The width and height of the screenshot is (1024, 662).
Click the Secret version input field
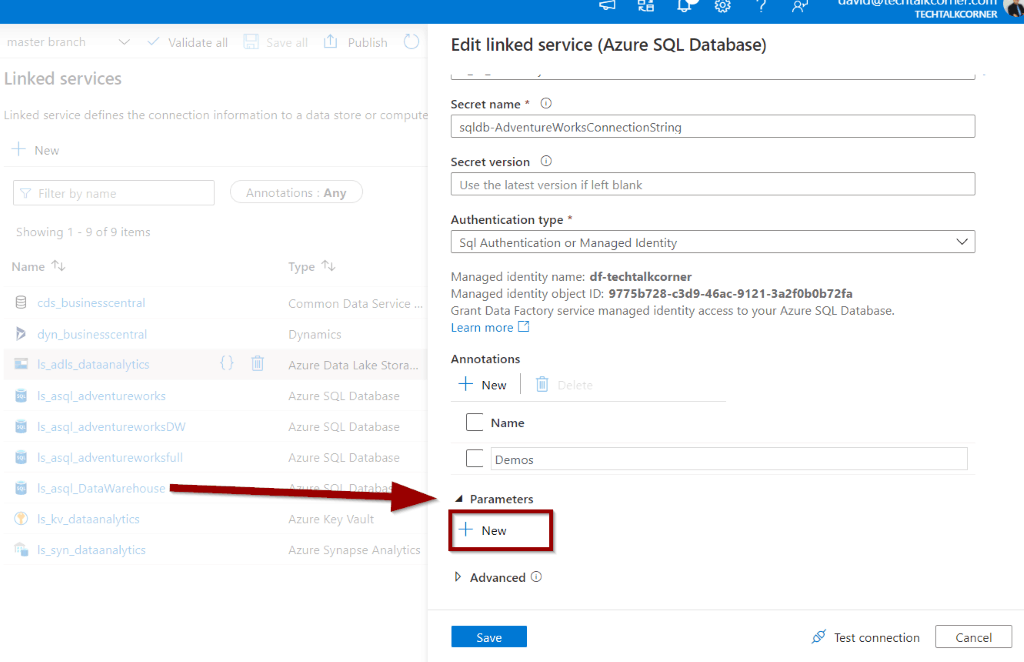click(x=712, y=184)
